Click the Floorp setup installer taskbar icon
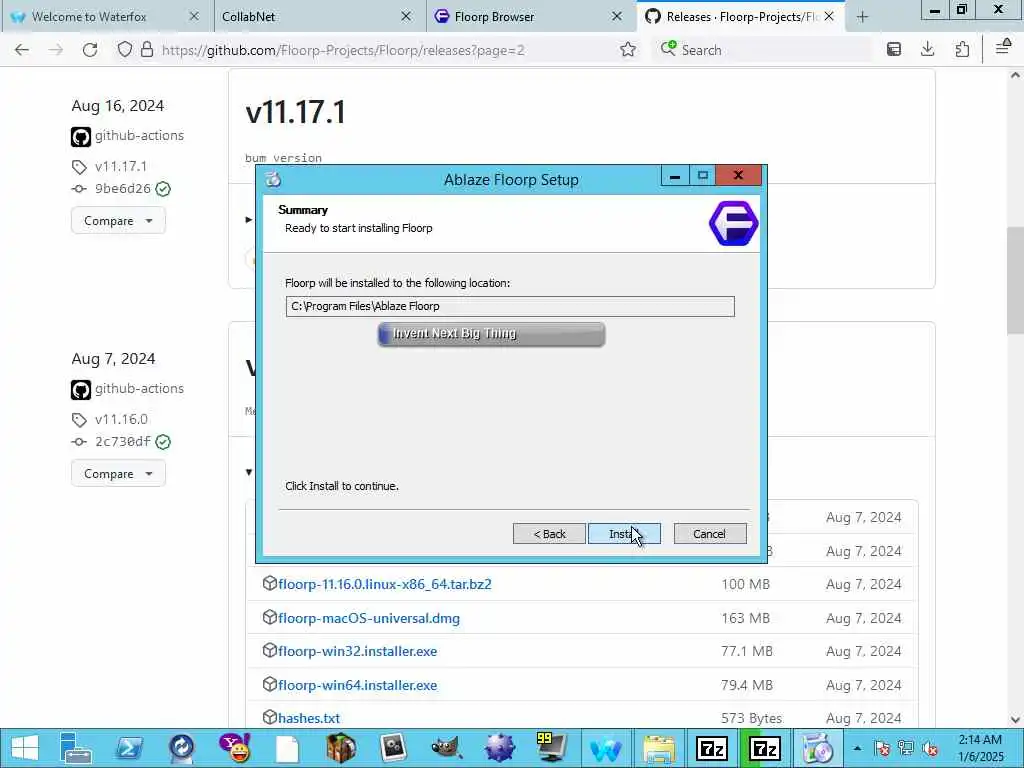Screen dimensions: 1024x768 818,748
